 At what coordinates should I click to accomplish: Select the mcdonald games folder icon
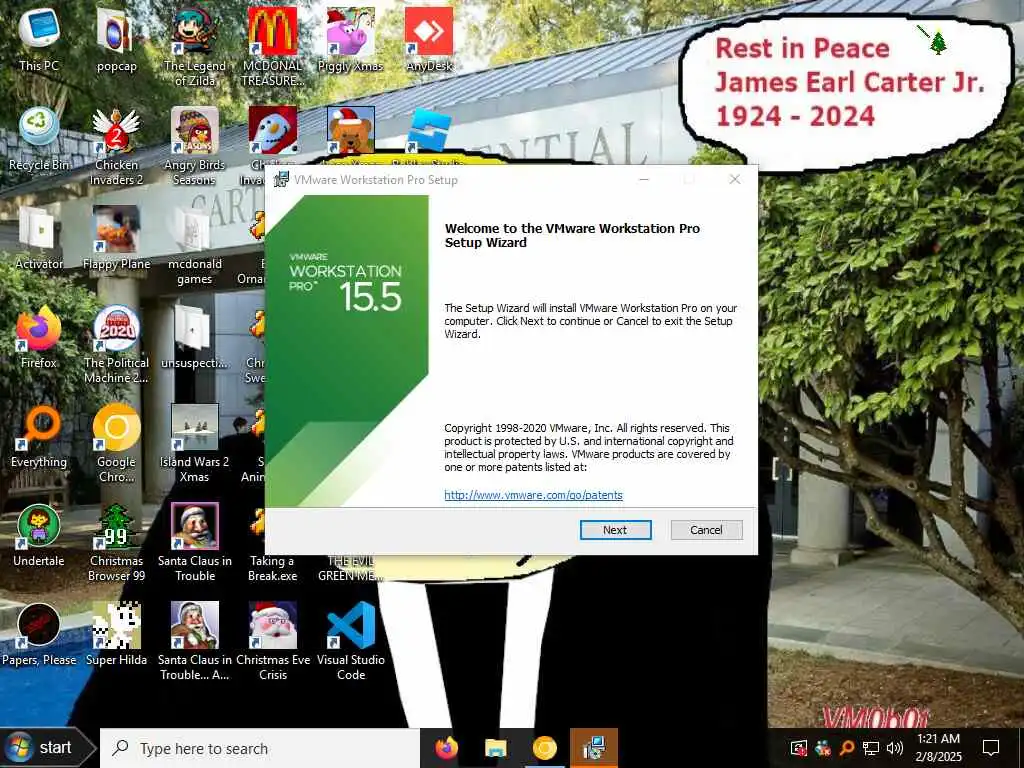pos(194,246)
